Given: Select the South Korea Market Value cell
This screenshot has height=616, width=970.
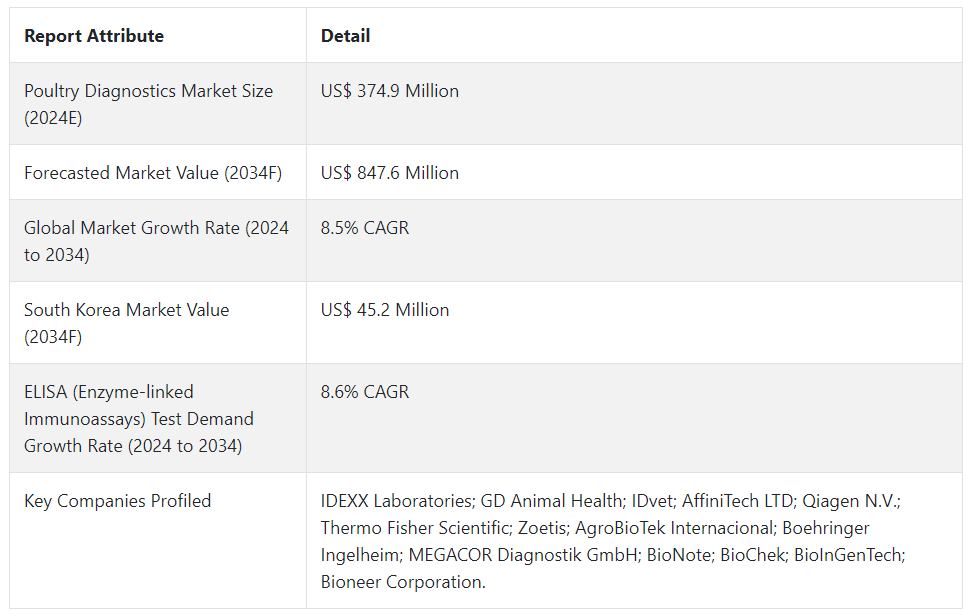Looking at the screenshot, I should coord(126,323).
